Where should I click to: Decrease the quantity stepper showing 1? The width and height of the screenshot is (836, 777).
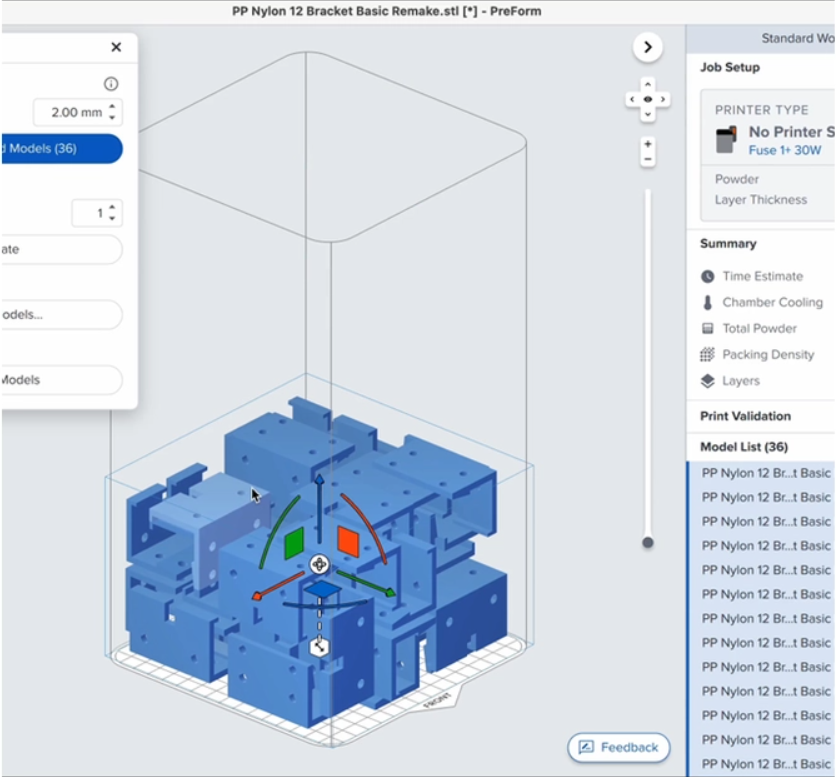pyautogui.click(x=112, y=218)
